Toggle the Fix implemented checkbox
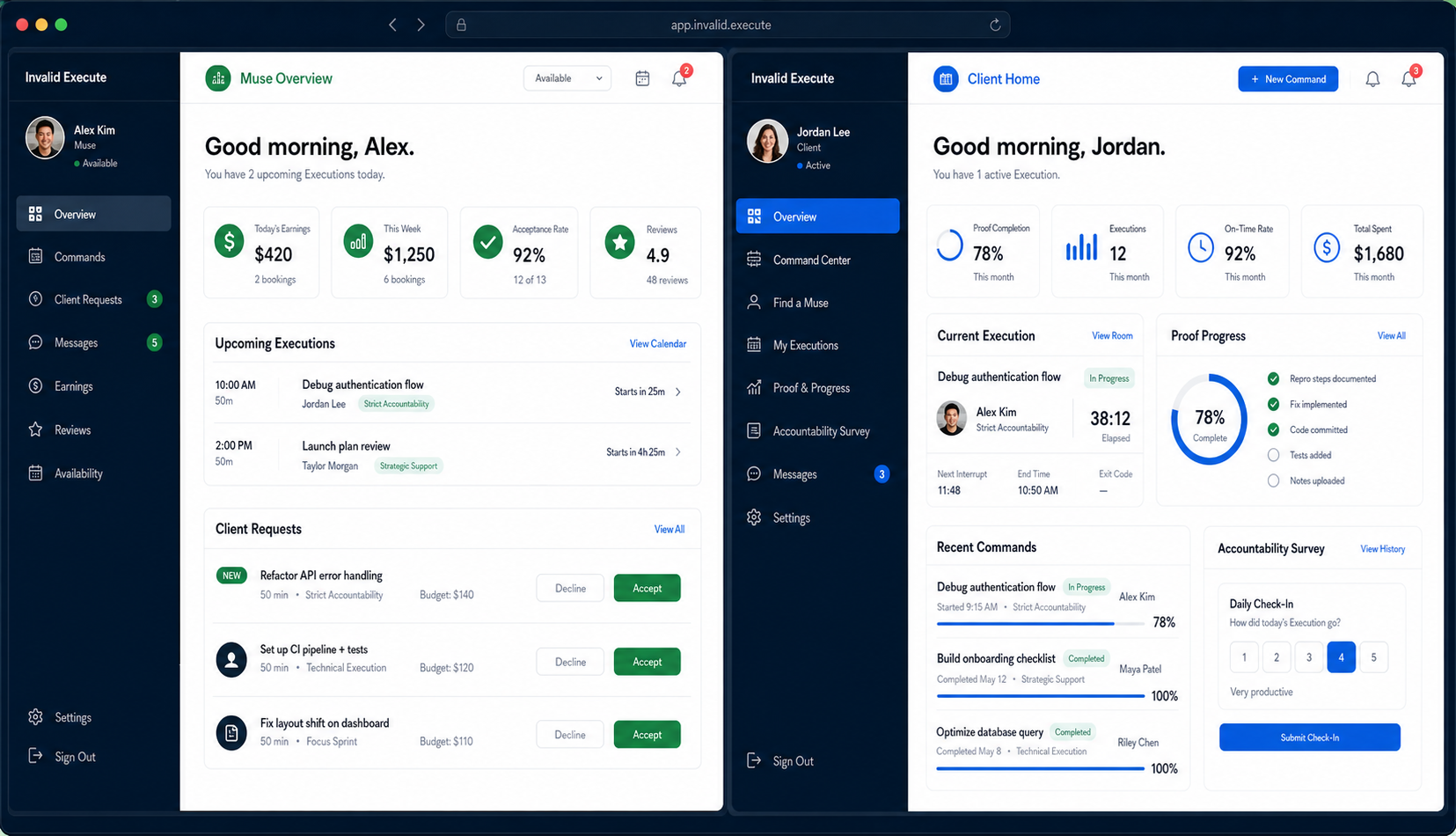Image resolution: width=1456 pixels, height=836 pixels. (x=1273, y=404)
